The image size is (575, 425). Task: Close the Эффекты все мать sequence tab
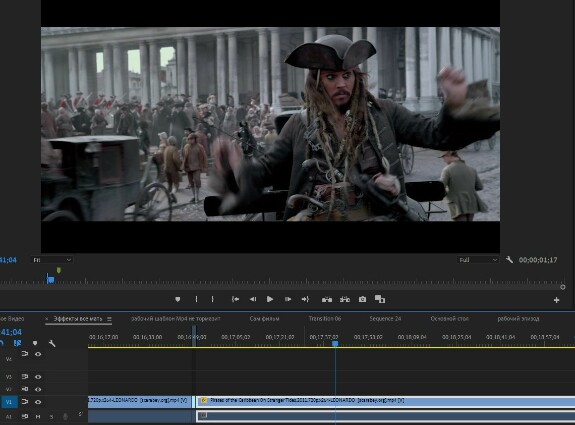click(47, 319)
